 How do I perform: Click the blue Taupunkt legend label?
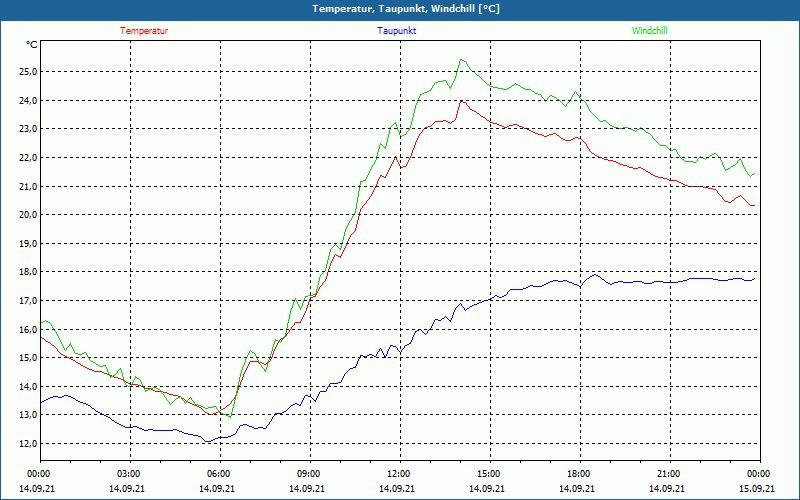click(396, 31)
